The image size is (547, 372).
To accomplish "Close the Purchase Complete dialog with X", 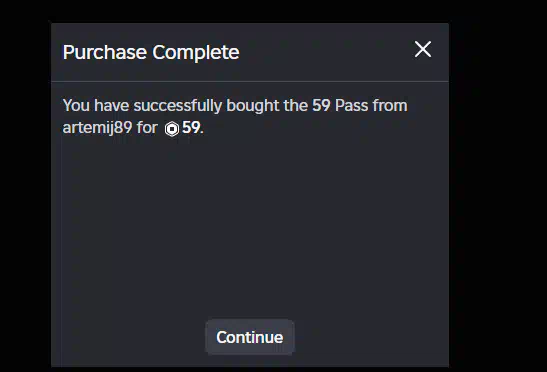I will coord(423,49).
